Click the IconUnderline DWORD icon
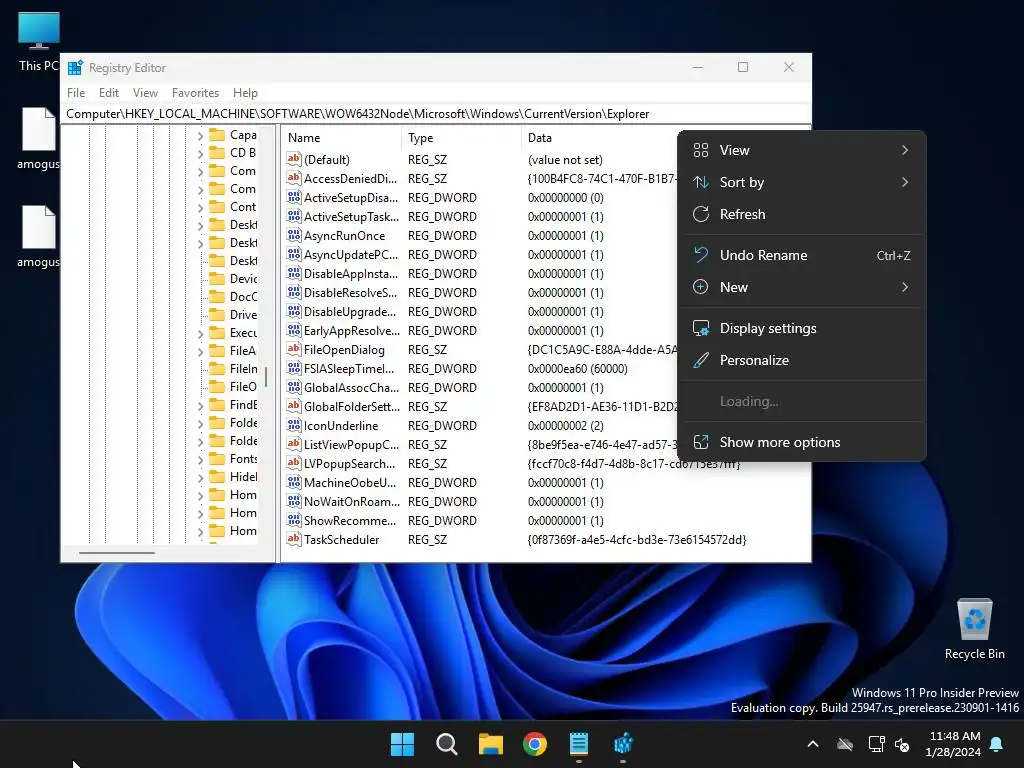This screenshot has width=1024, height=768. point(294,425)
